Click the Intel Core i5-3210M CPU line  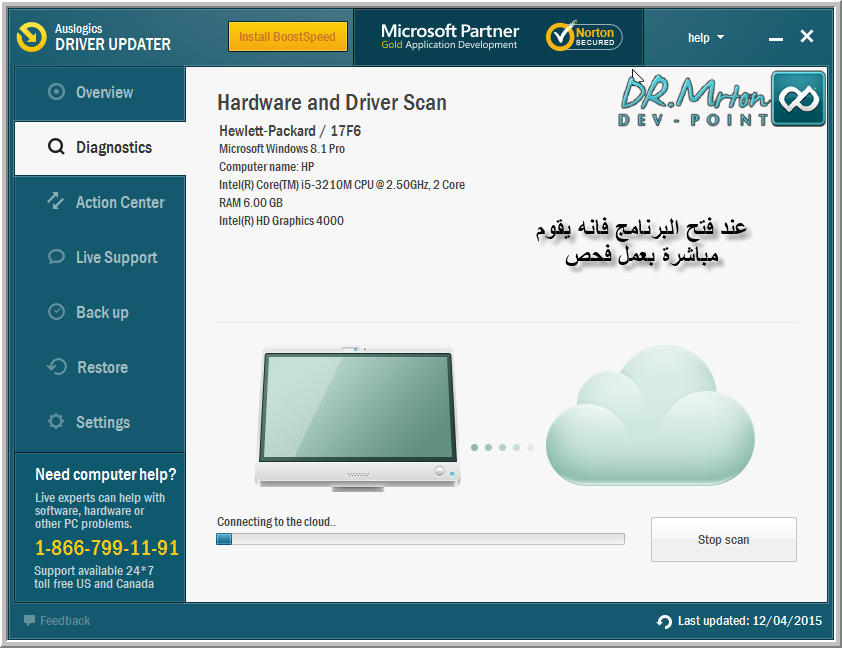pyautogui.click(x=342, y=185)
